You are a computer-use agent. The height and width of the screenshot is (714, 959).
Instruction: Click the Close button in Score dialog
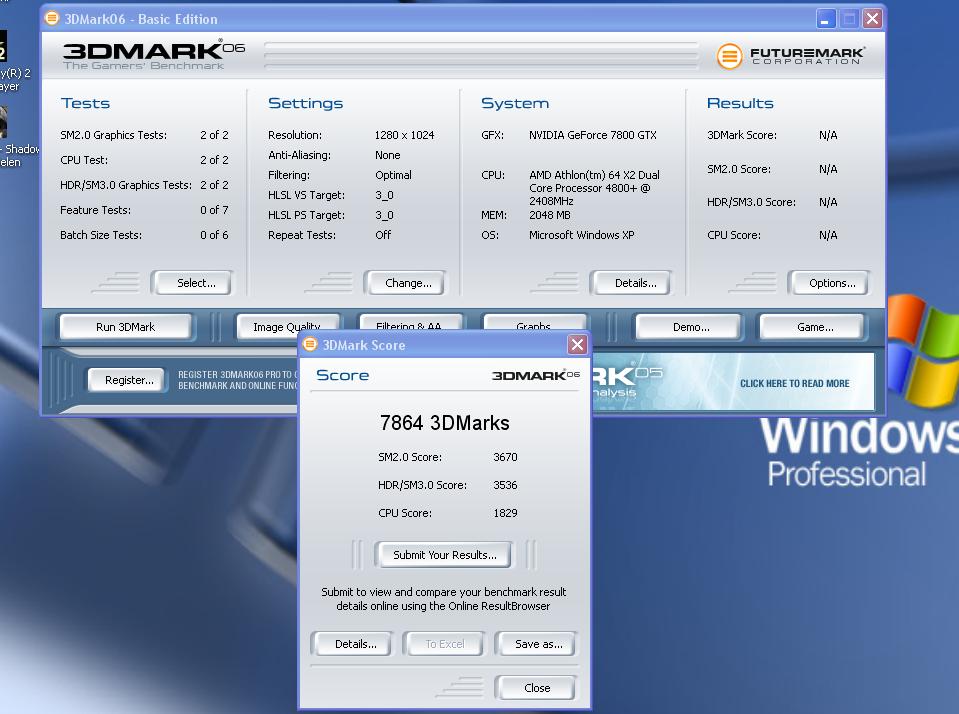coord(536,688)
